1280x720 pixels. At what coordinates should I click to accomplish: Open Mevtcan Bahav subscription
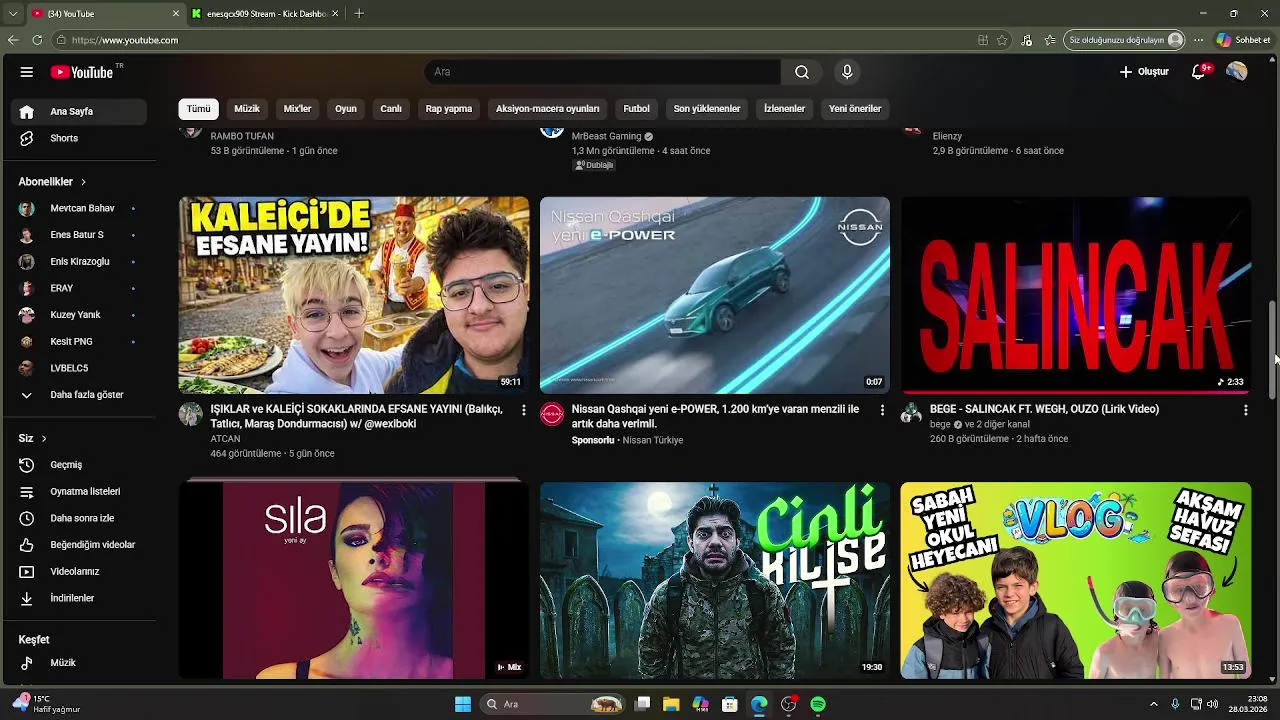click(x=82, y=208)
